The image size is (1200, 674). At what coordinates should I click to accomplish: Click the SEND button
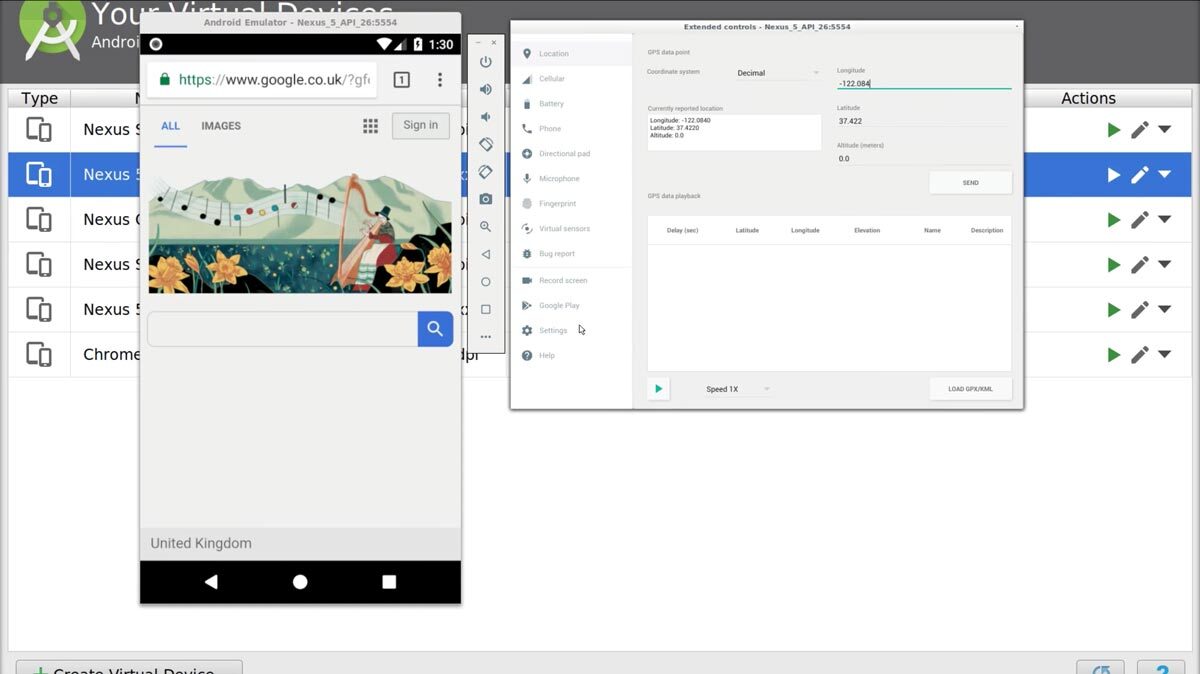click(970, 183)
